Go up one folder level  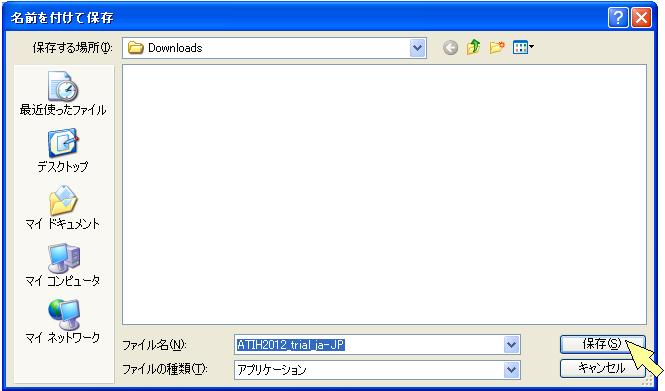pyautogui.click(x=473, y=47)
